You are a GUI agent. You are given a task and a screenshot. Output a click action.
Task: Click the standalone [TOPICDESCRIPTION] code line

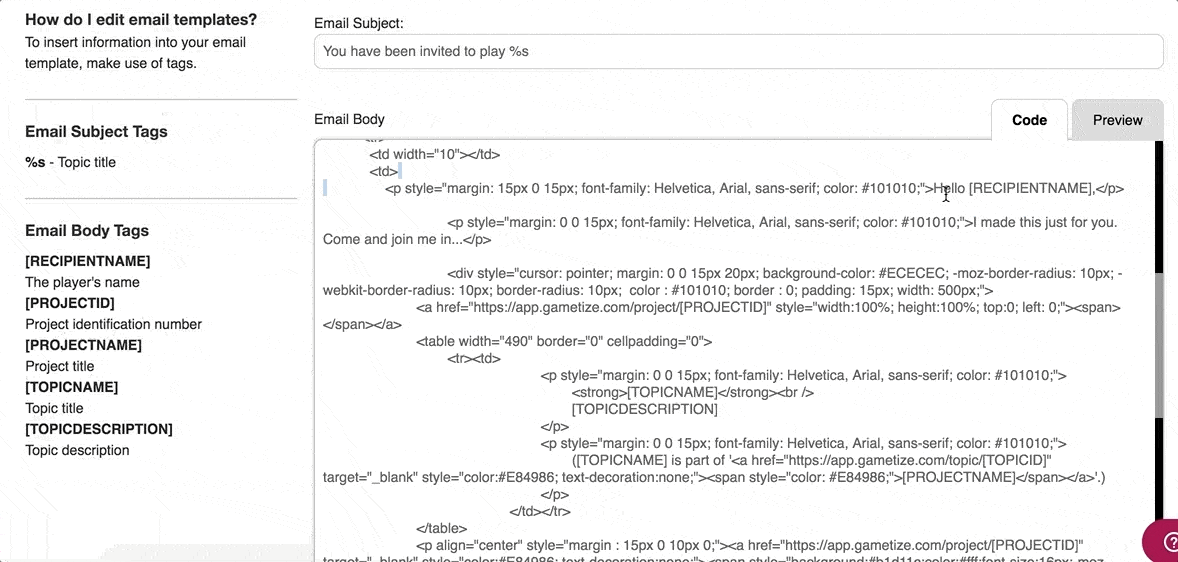tap(645, 409)
